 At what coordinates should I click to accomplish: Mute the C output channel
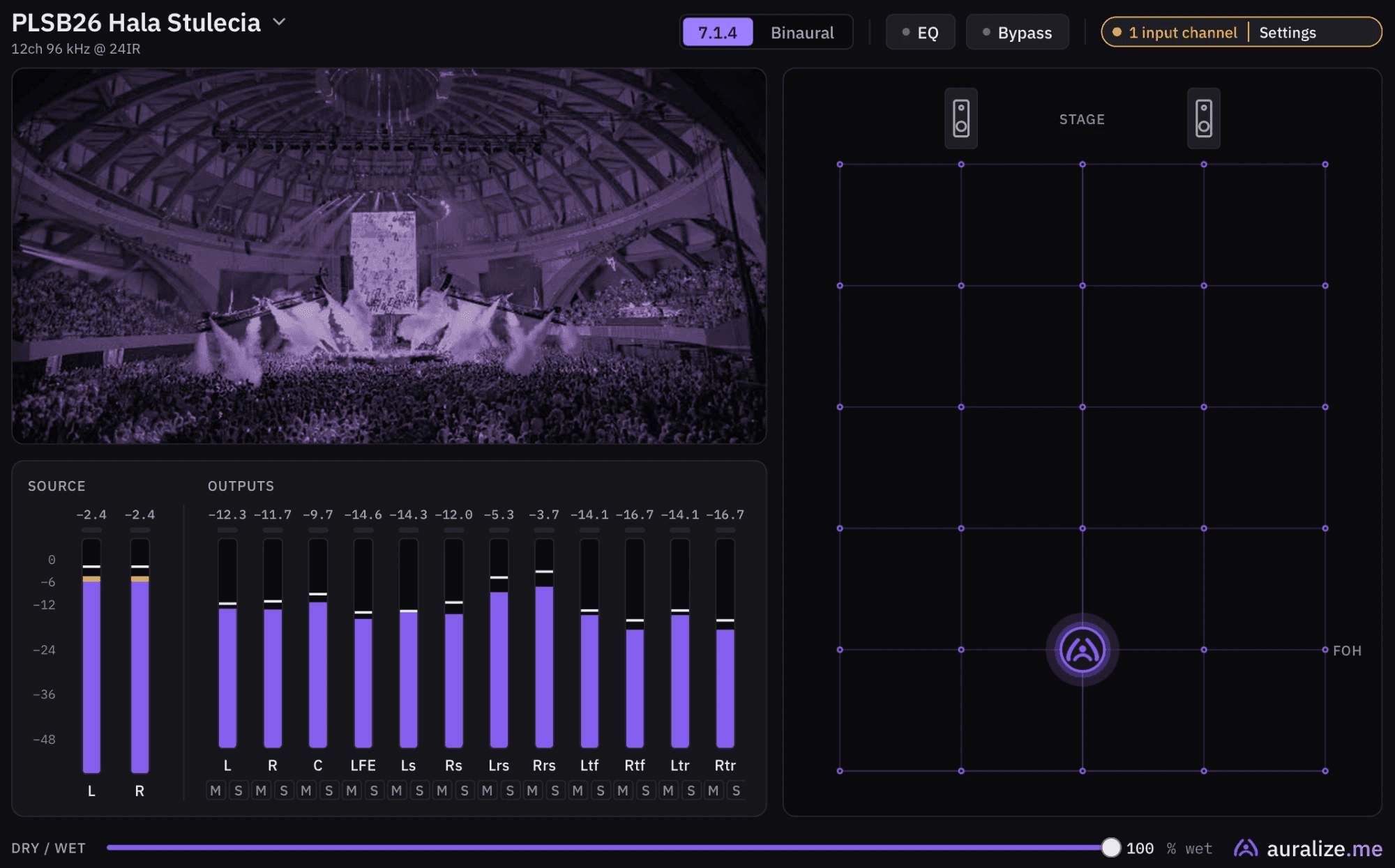(306, 791)
